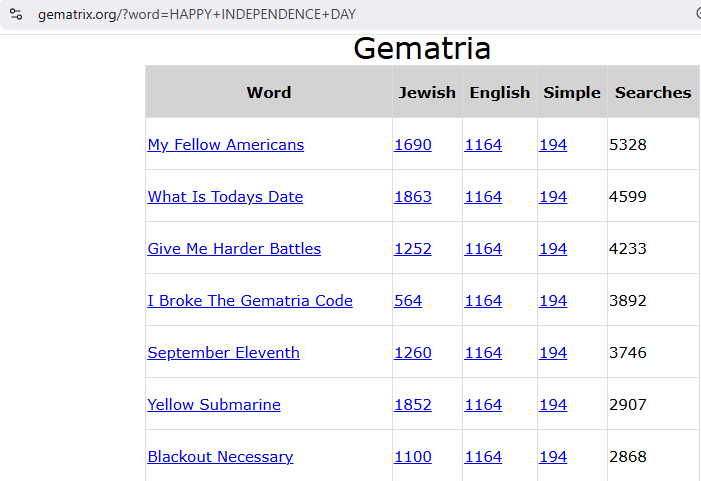This screenshot has height=481, width=701.
Task: Click Jewish value 564
Action: click(408, 300)
